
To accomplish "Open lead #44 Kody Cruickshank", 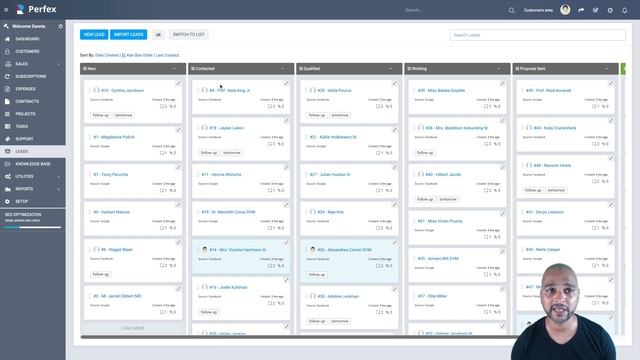I will [x=555, y=128].
